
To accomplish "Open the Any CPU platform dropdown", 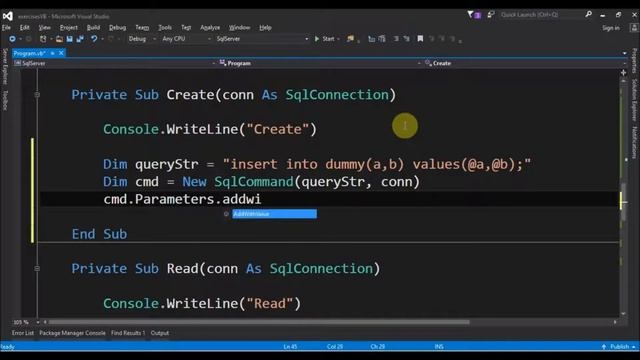I will (187, 39).
